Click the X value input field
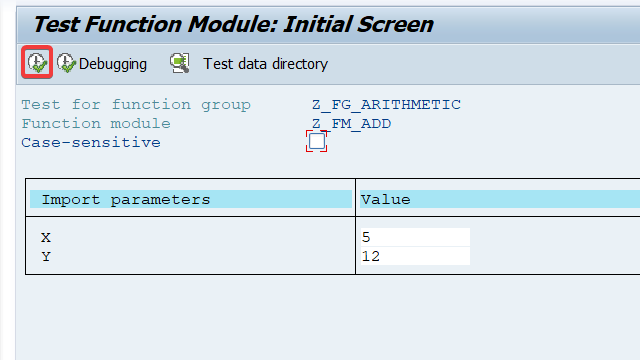Screen dimensions: 640x360 [415, 237]
